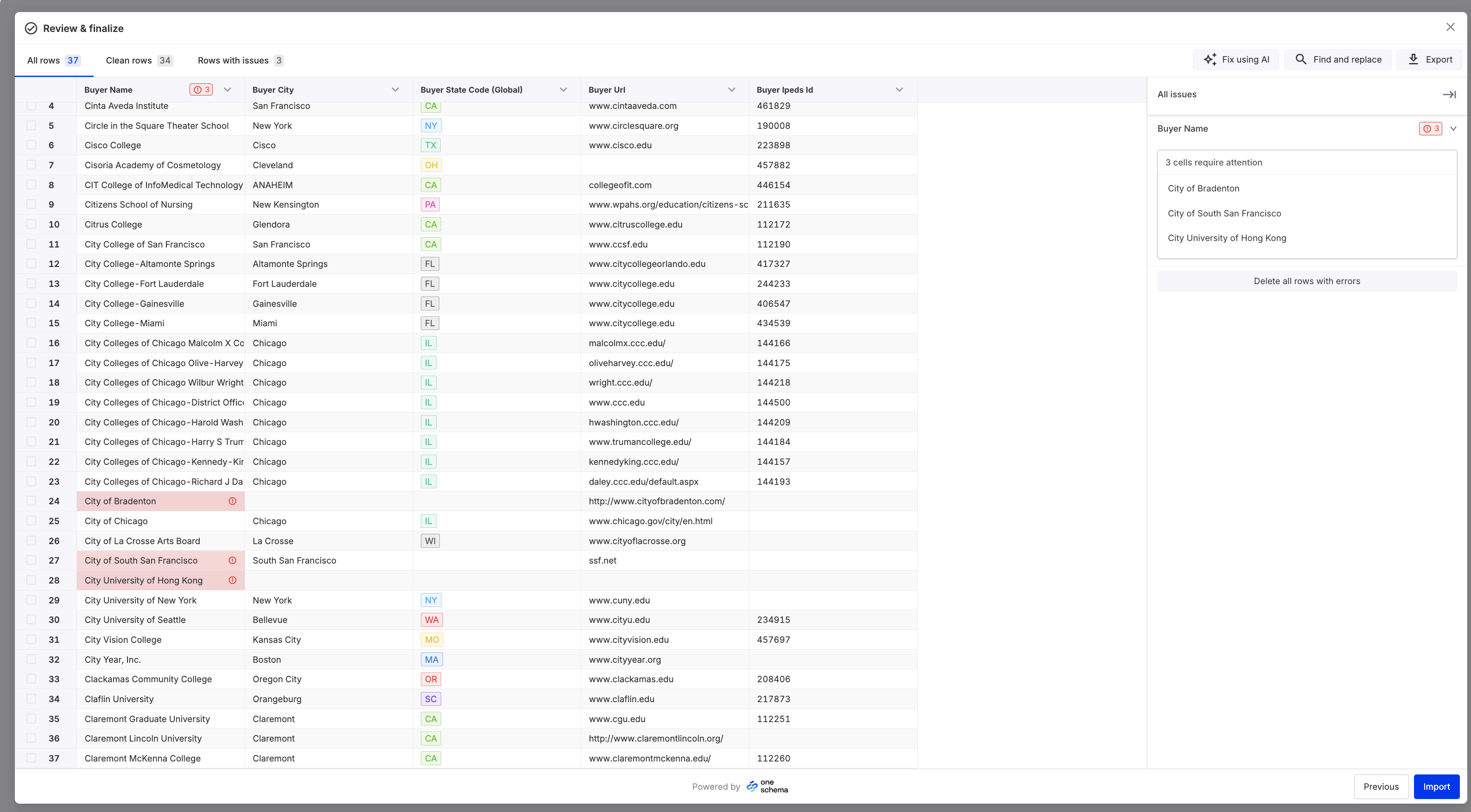
Task: Click the Buyer Name cell City of Chicago
Action: coord(160,521)
